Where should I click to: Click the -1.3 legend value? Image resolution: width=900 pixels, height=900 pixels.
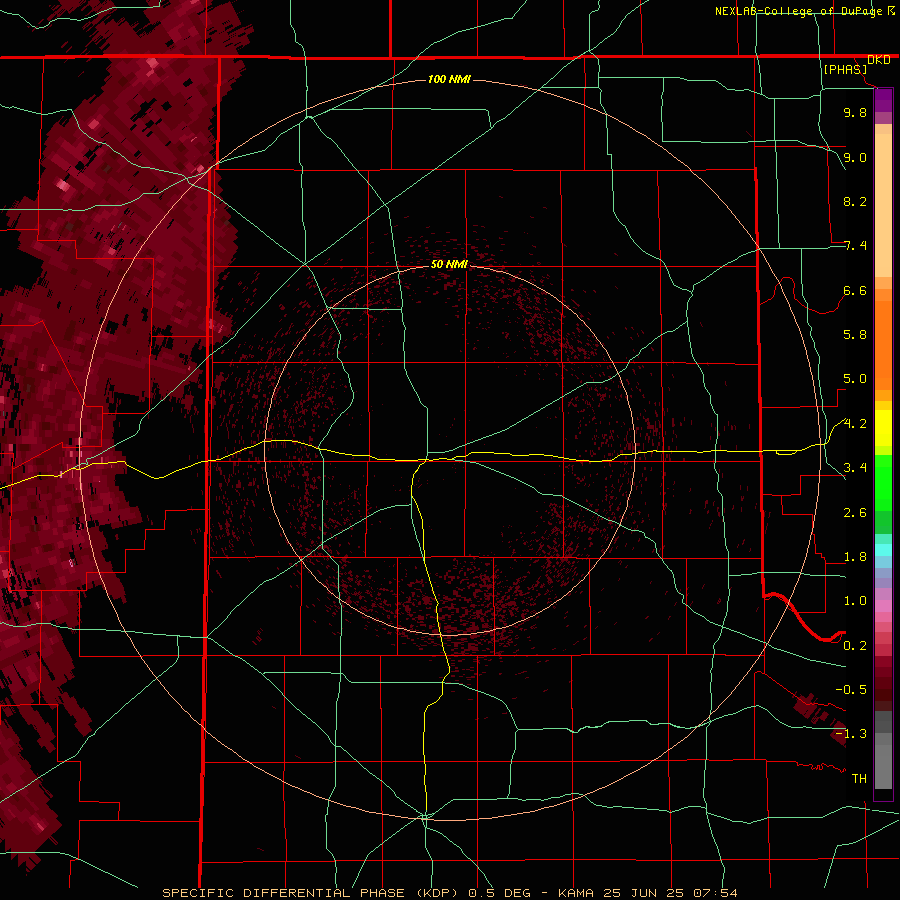tap(851, 734)
